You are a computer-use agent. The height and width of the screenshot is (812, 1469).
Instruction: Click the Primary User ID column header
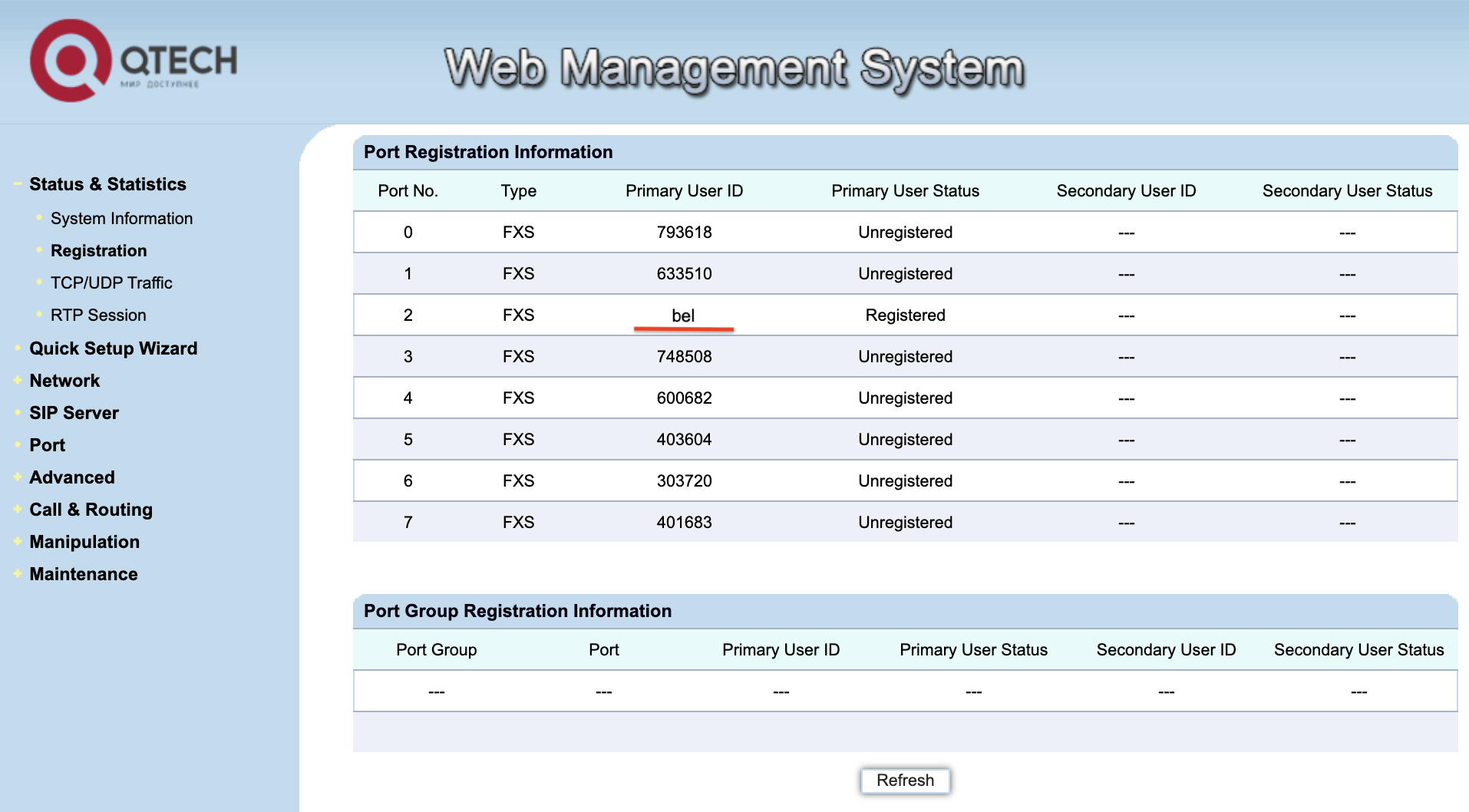pyautogui.click(x=684, y=191)
